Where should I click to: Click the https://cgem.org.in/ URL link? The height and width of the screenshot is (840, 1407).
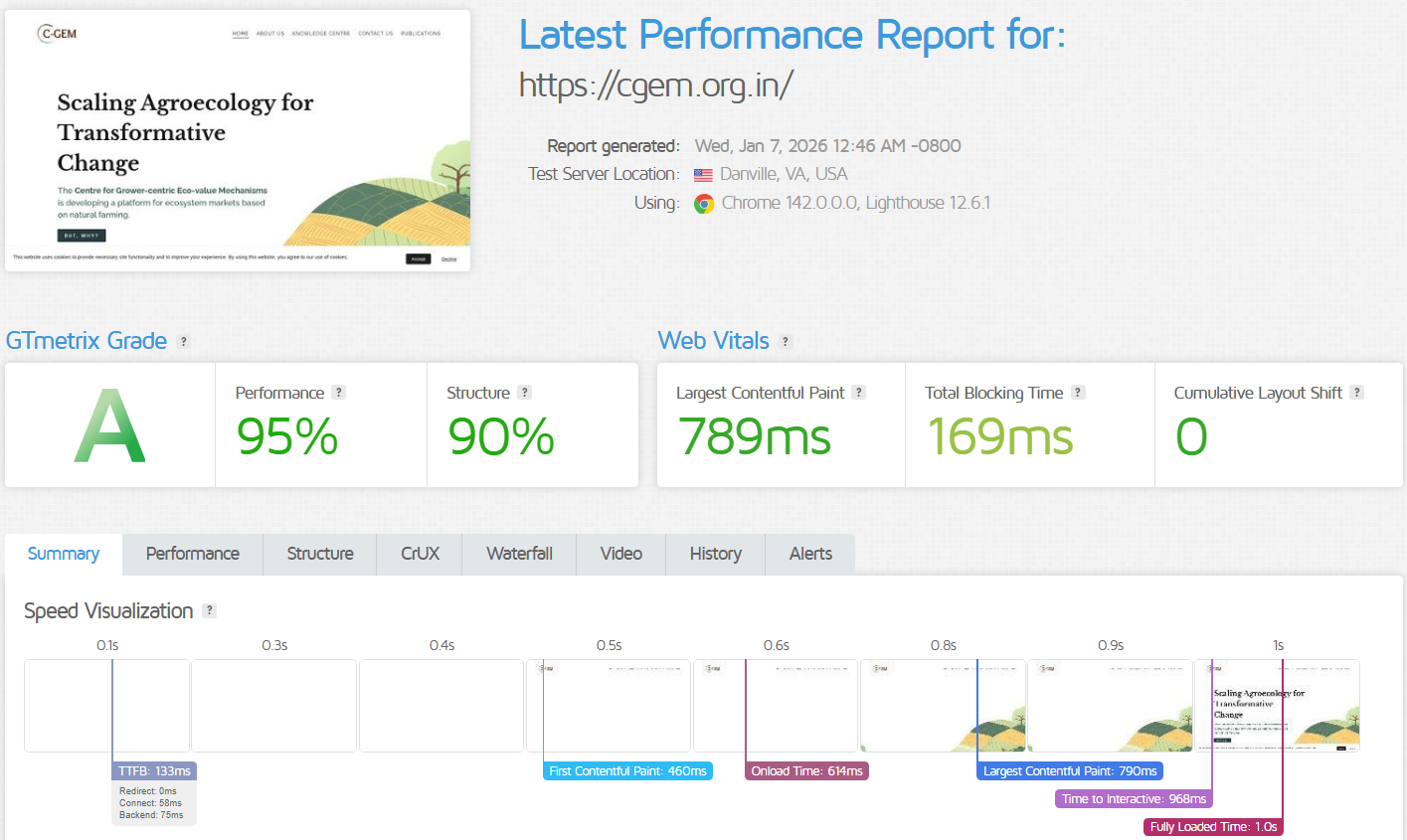click(655, 85)
